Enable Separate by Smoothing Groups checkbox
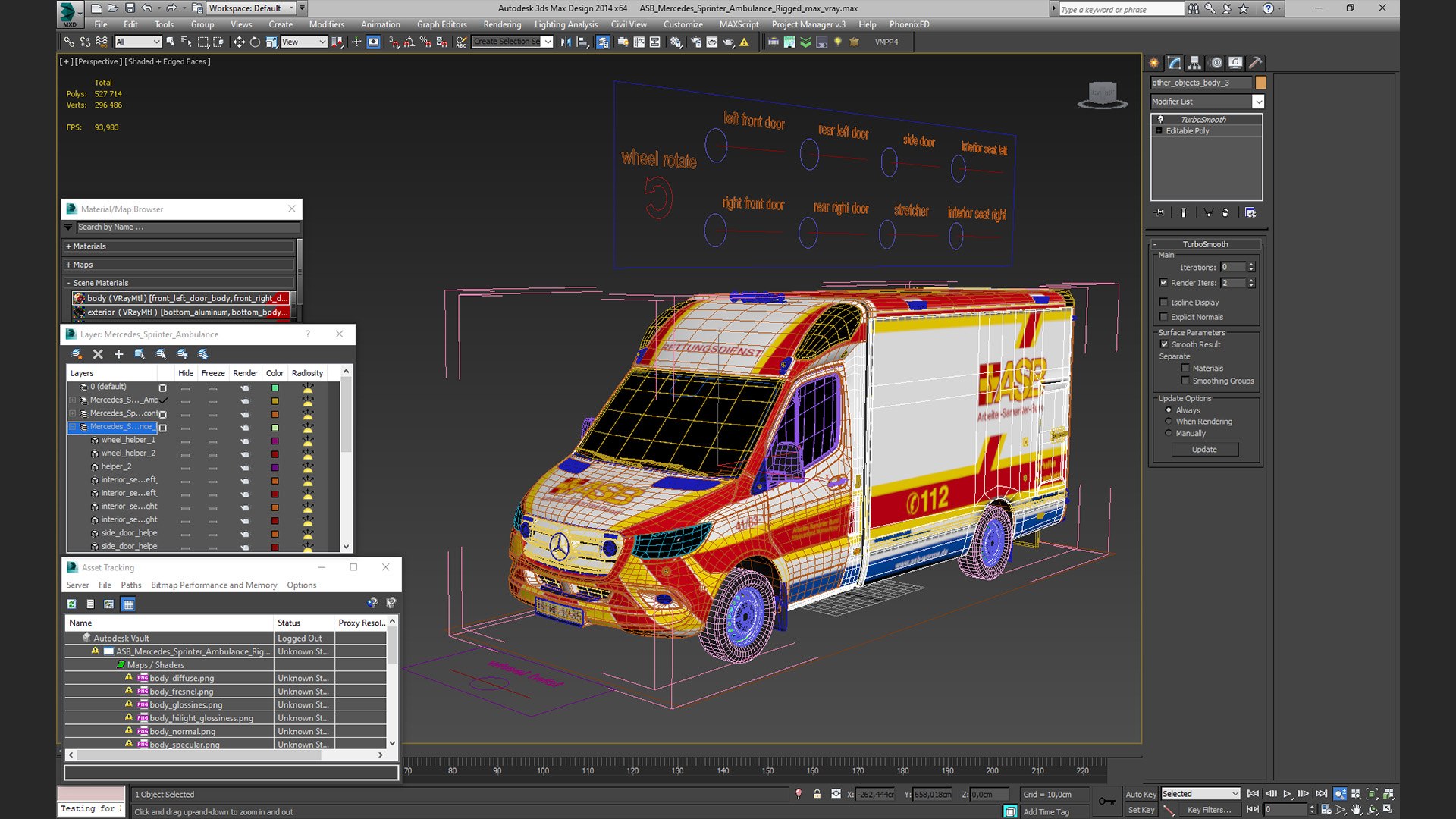 point(1185,381)
